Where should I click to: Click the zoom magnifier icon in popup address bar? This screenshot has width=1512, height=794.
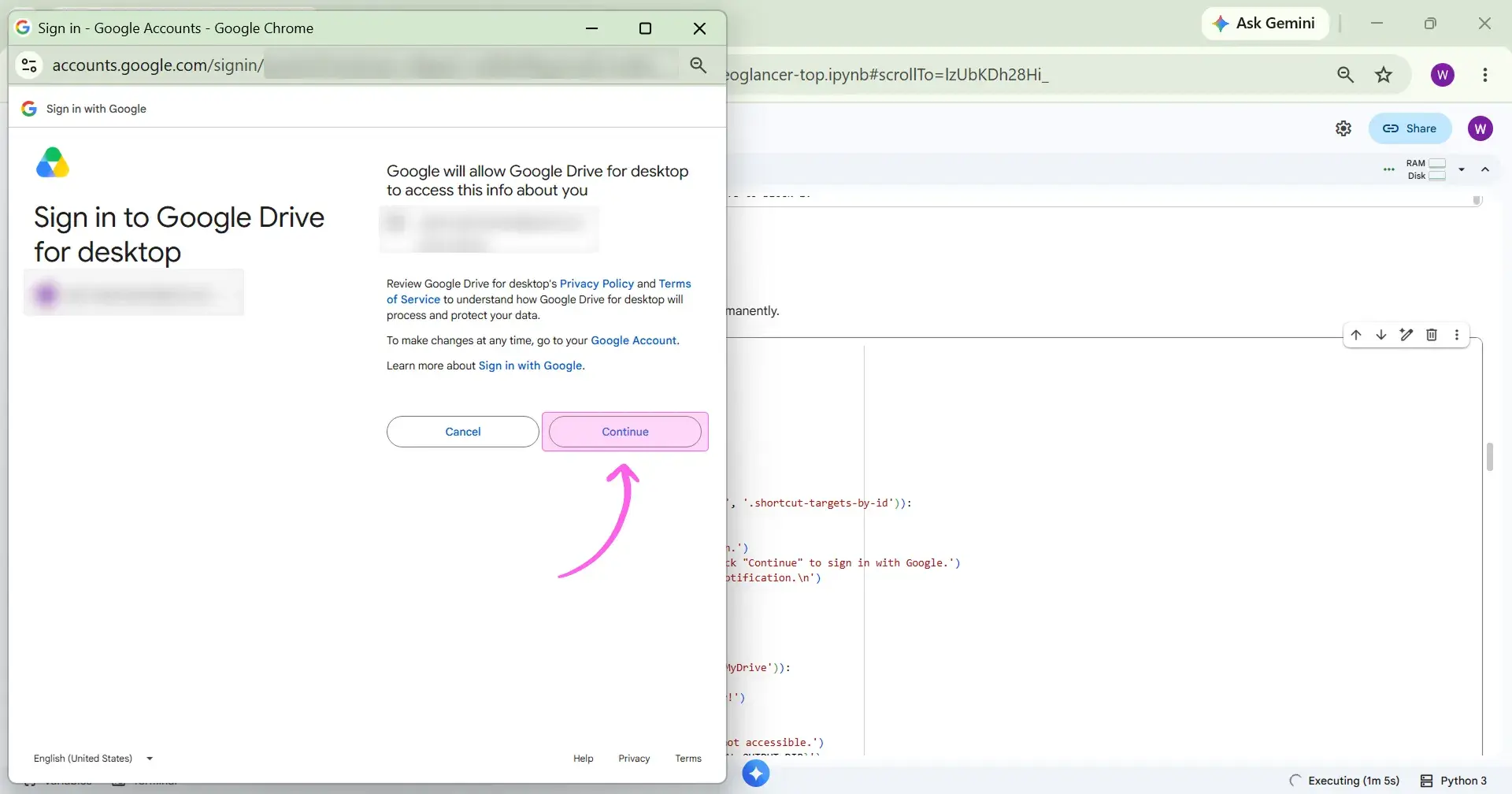(x=698, y=65)
